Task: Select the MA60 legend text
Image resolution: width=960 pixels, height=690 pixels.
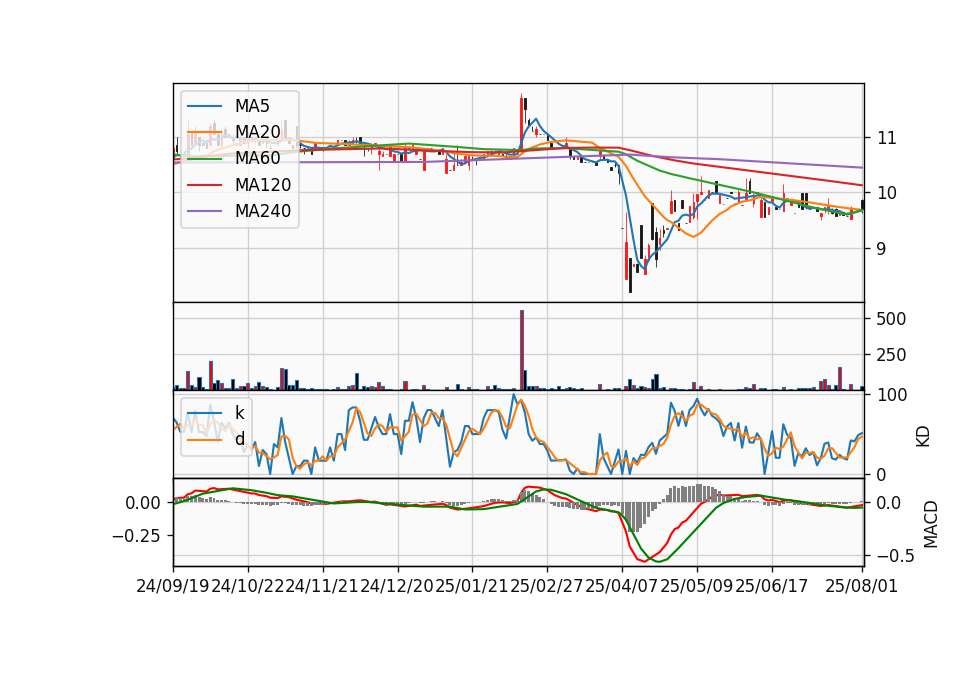Action: 257,158
